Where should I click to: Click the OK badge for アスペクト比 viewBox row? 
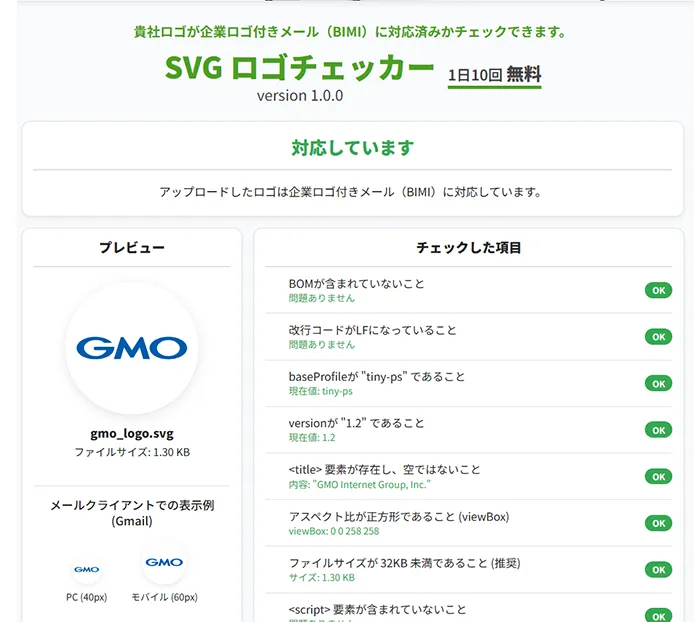click(658, 523)
